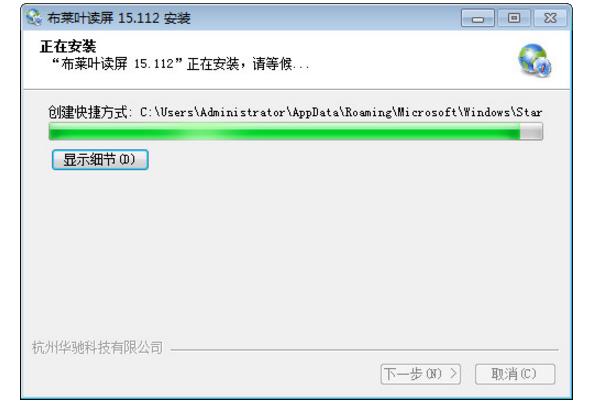The width and height of the screenshot is (603, 401).
Task: Click the green filled portion of progress bar
Action: point(284,131)
